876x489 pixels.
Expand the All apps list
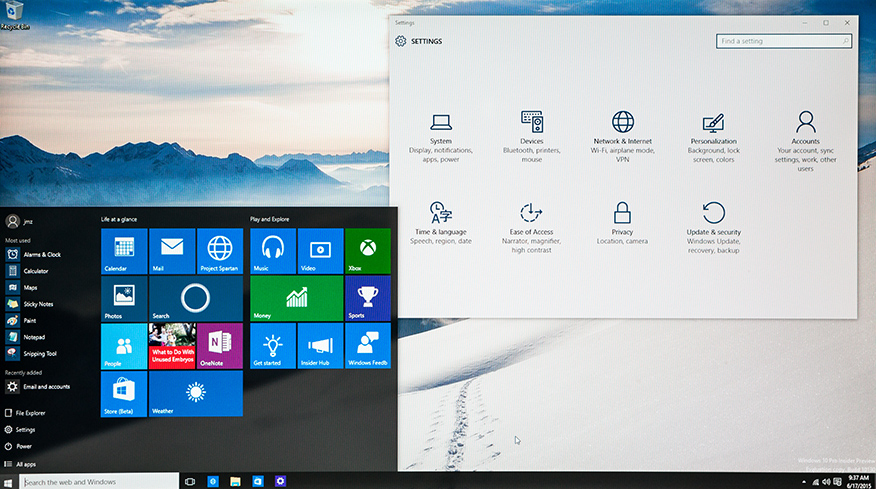coord(26,464)
